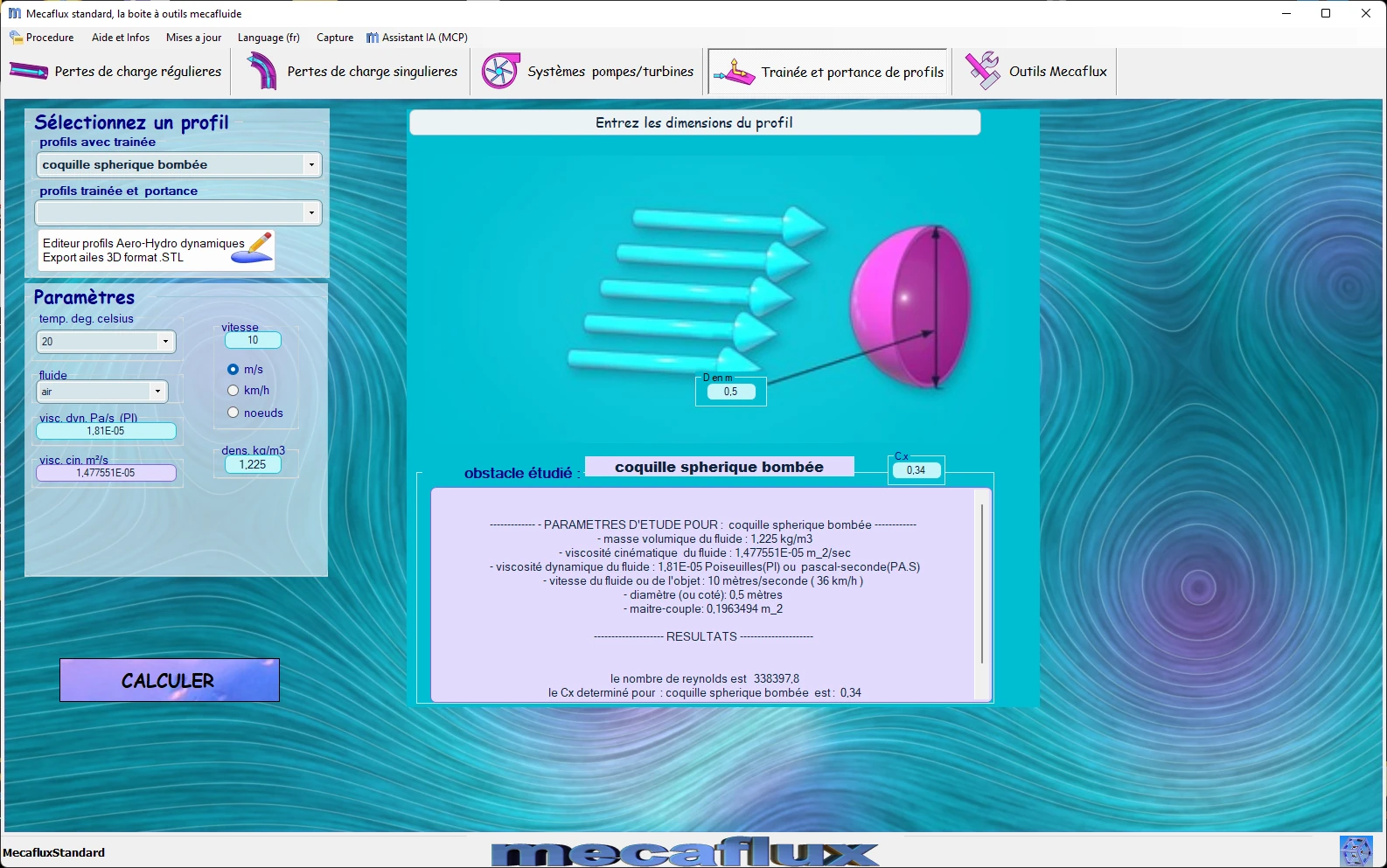This screenshot has height=868, width=1387.
Task: Open the Aide et Infos menu
Action: tap(121, 38)
